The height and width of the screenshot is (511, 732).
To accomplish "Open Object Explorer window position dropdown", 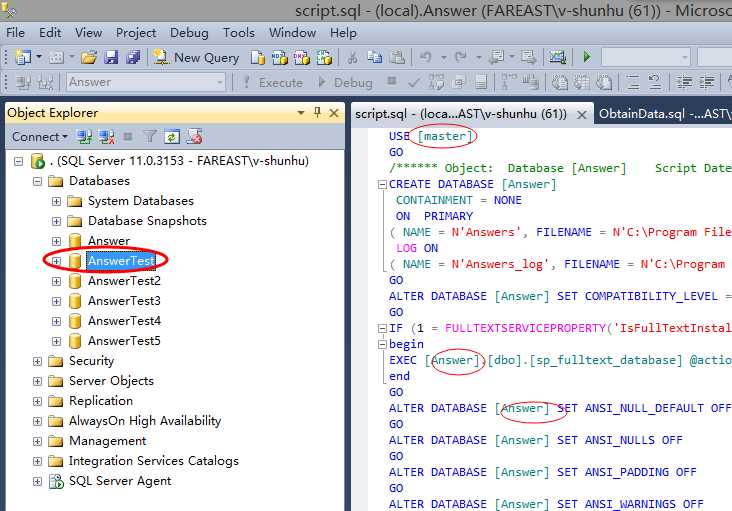I will 301,113.
